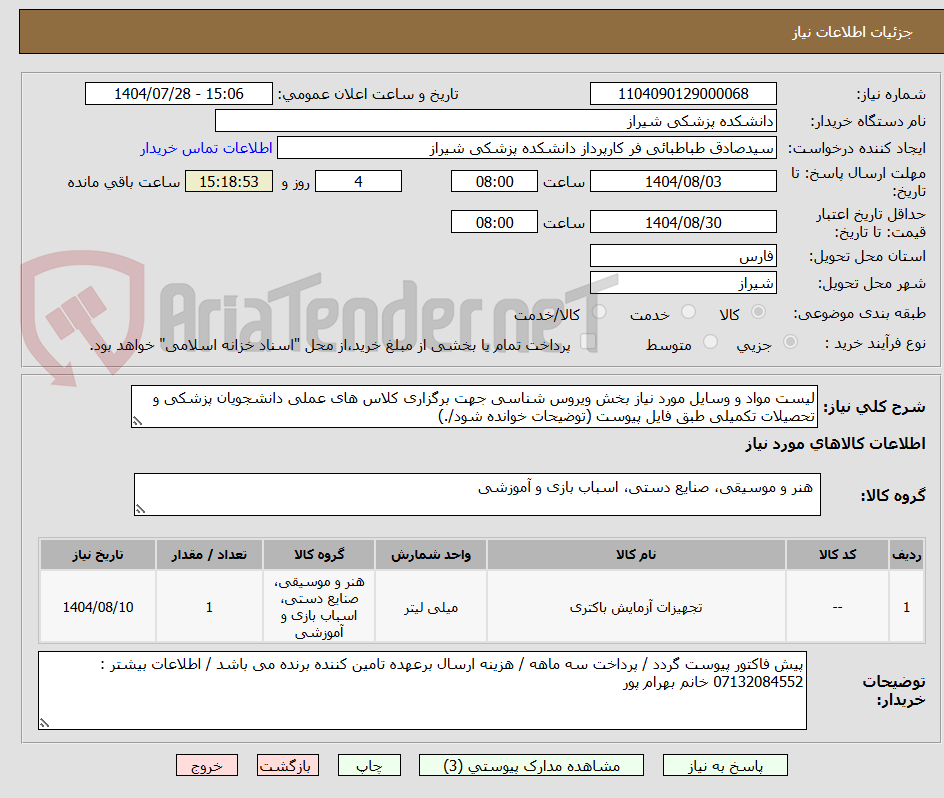Select the جزیی purchase process option

[x=791, y=341]
